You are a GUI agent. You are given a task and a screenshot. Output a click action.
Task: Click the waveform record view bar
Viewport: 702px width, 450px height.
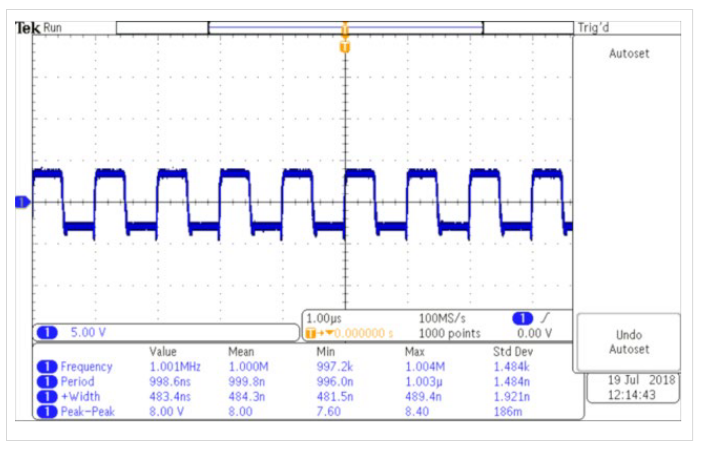point(345,28)
